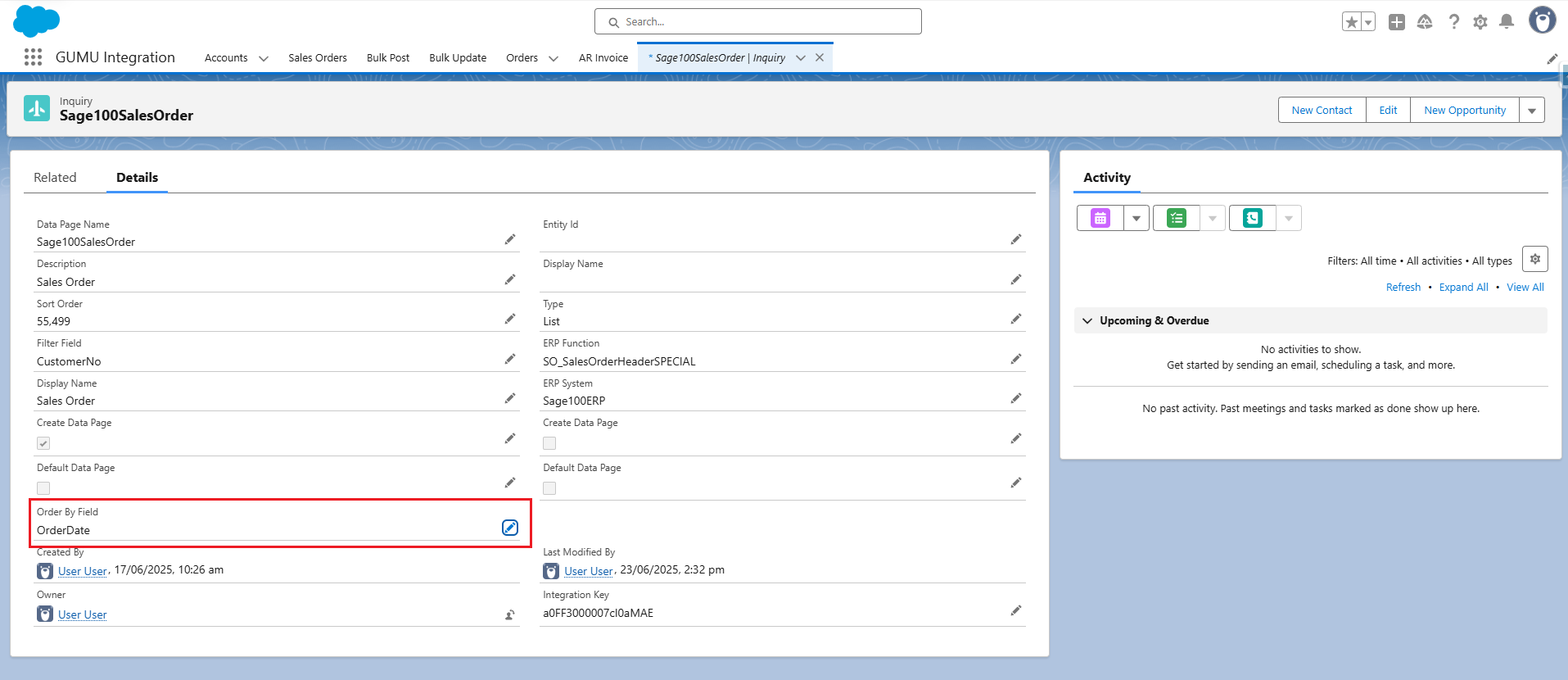Open the Help question mark icon
The image size is (1568, 680).
pos(1453,22)
